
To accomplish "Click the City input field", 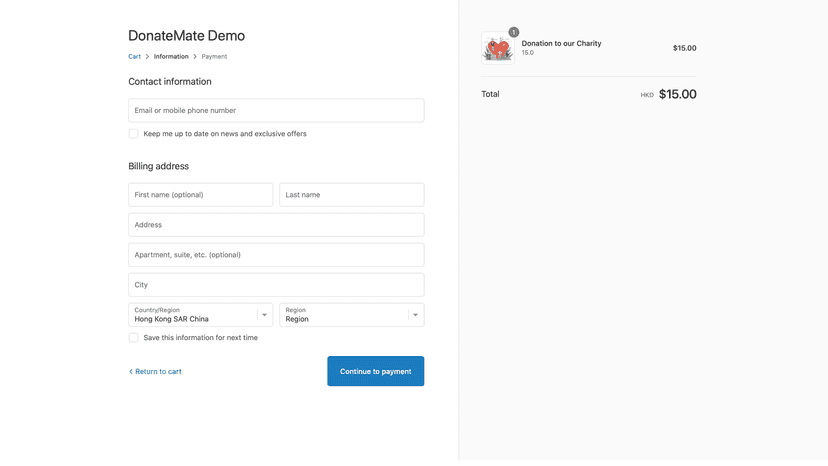I will click(x=276, y=285).
